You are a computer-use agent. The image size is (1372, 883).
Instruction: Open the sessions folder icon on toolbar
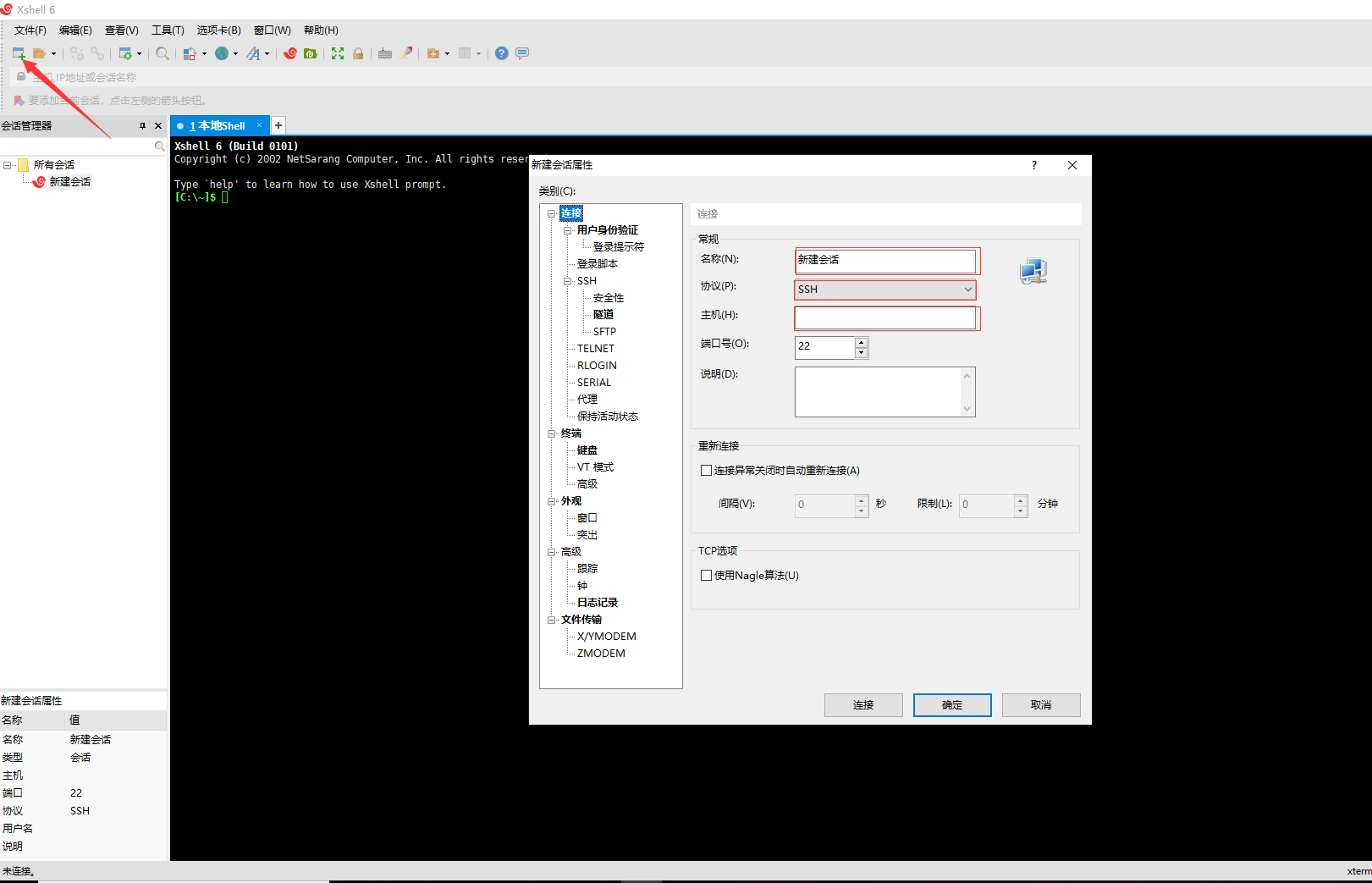pyautogui.click(x=40, y=52)
